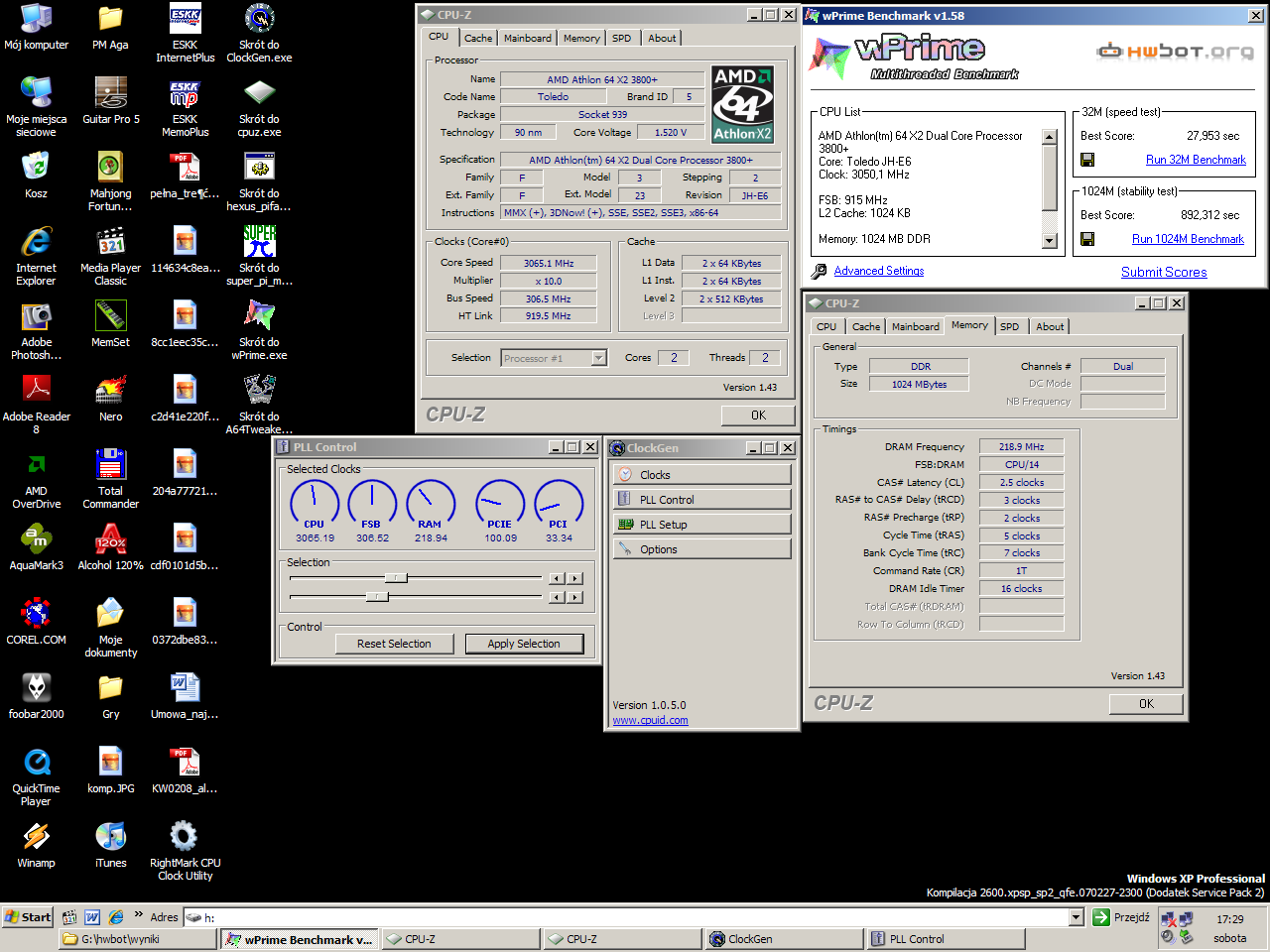
Task: Click Reset Selection in PLL Control
Action: coord(394,644)
